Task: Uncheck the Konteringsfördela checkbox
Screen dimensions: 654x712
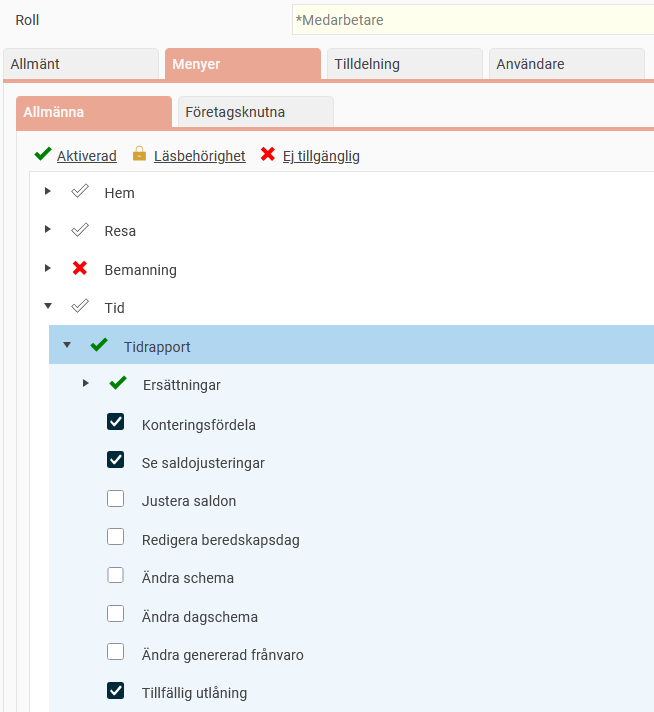Action: (x=116, y=422)
